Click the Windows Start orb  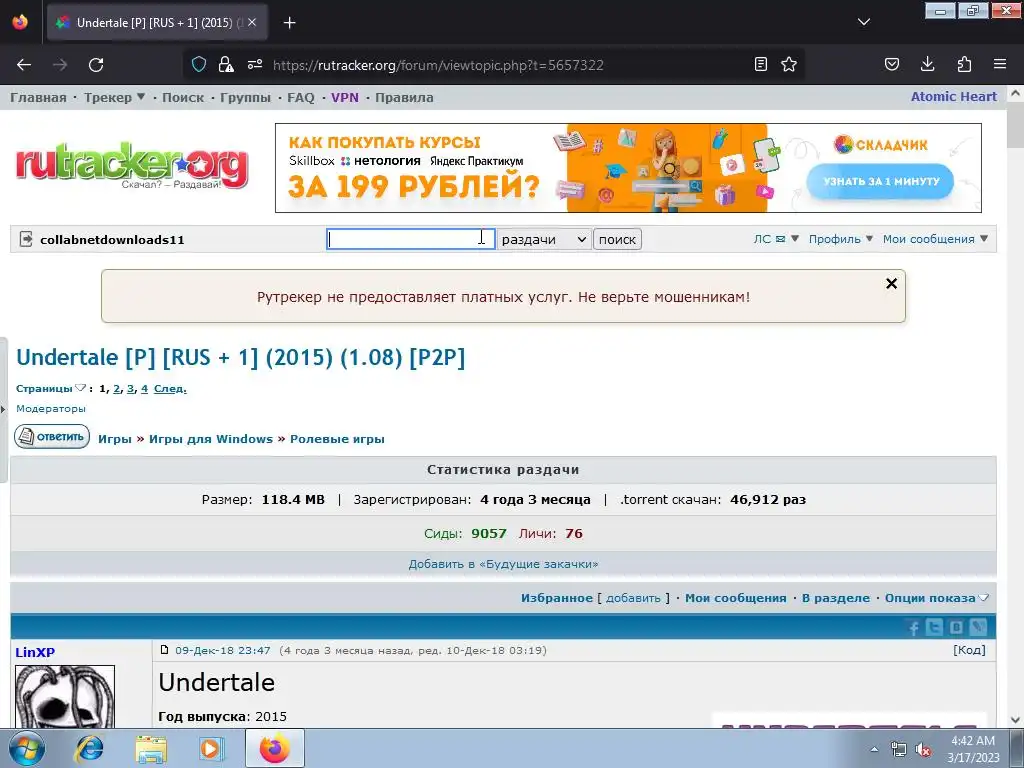[27, 748]
